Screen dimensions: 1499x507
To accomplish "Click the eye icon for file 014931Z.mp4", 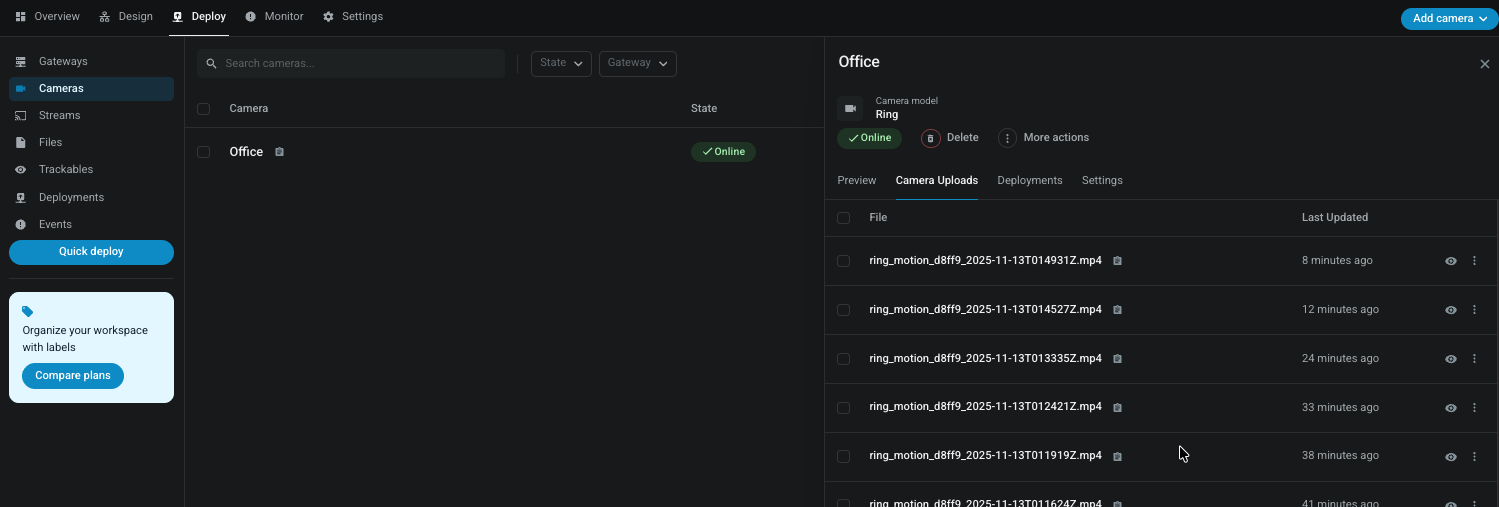I will point(1451,261).
